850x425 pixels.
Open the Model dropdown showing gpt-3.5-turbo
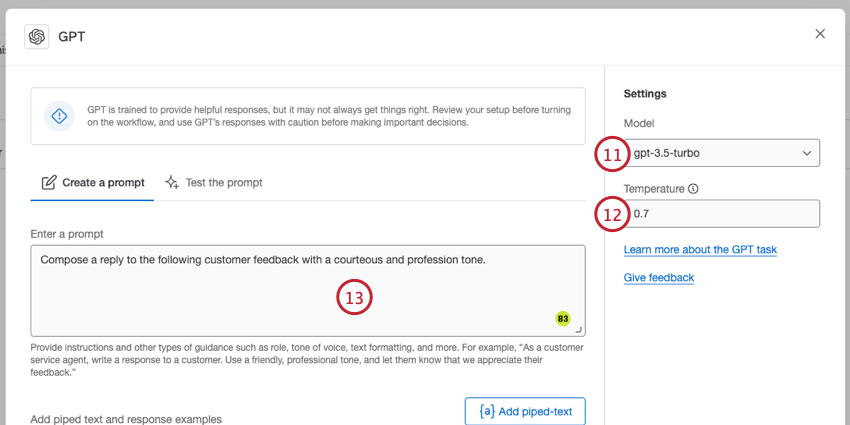coord(722,153)
